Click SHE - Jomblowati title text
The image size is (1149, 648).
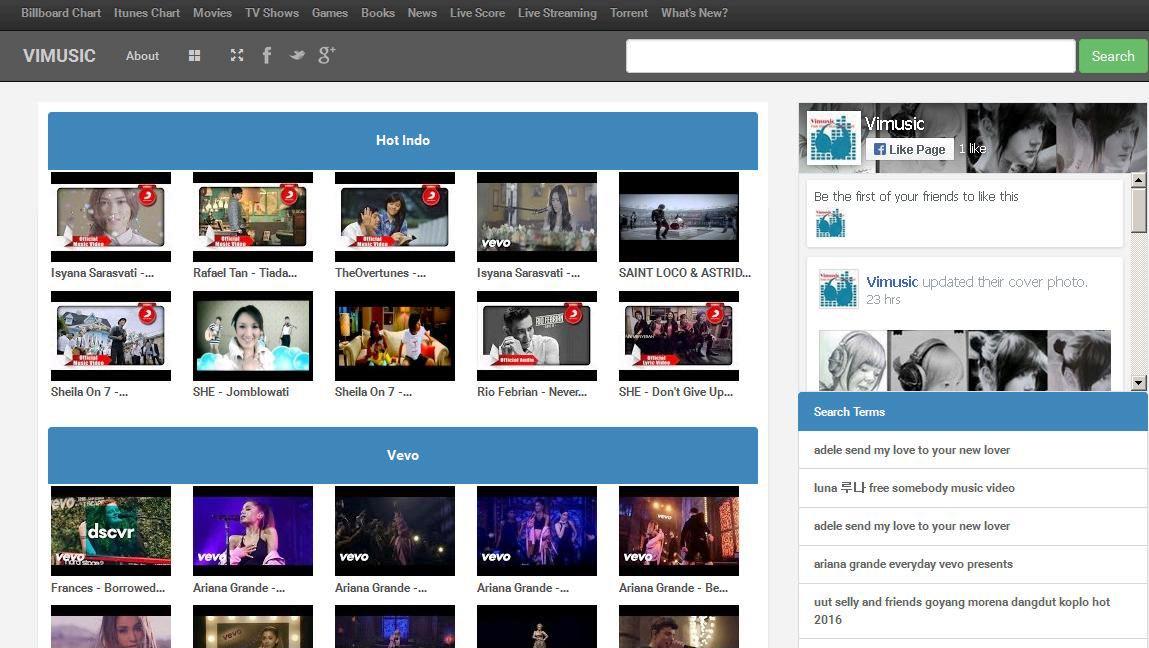coord(241,391)
